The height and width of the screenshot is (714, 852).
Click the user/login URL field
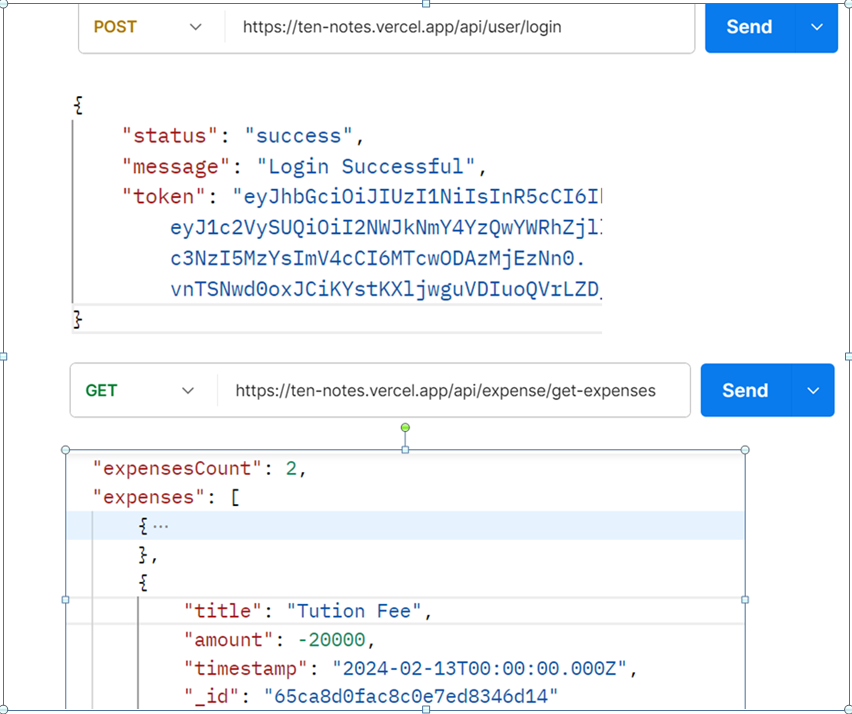pos(460,27)
